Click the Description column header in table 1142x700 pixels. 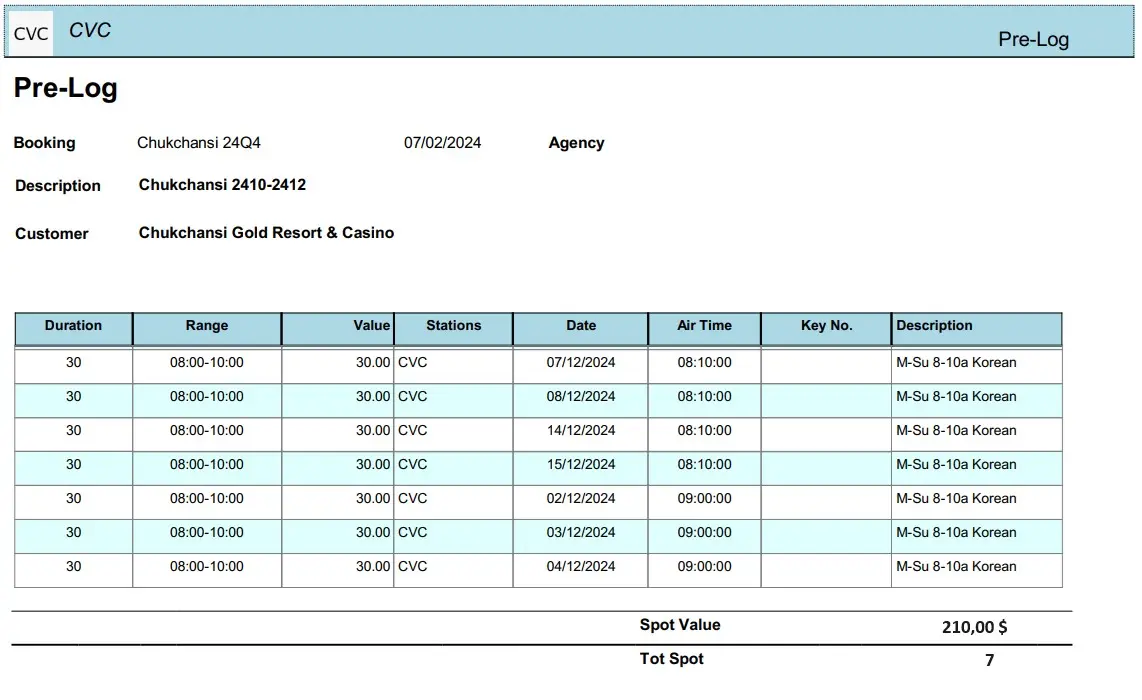click(x=934, y=326)
